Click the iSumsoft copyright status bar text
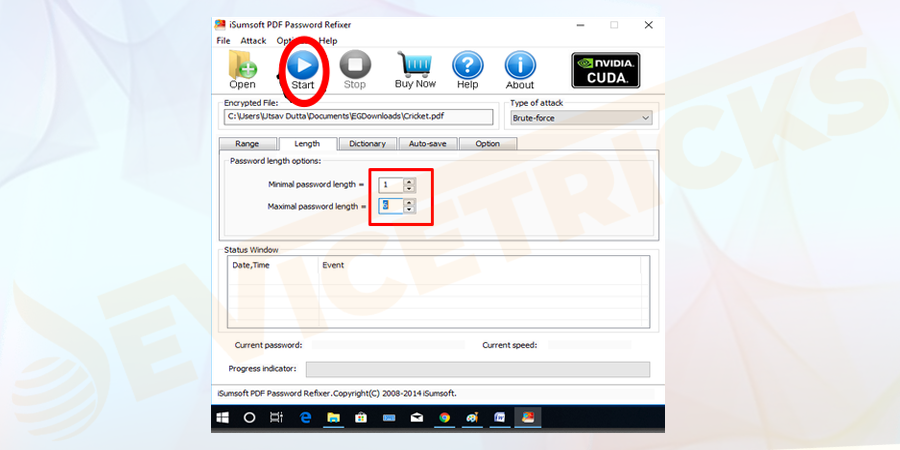900x450 pixels. [x=337, y=394]
